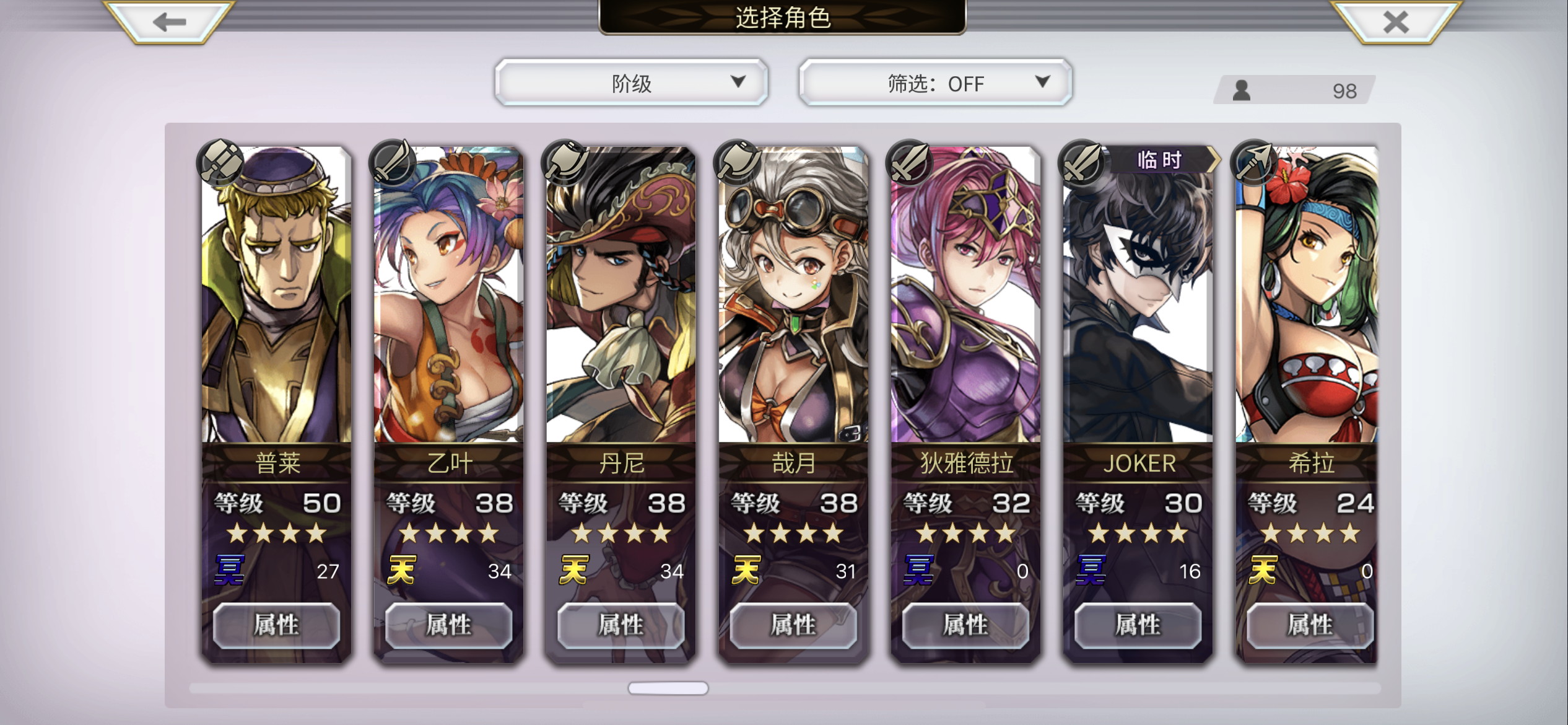Select the 狄雅德拉 character portrait
Screen dimensions: 1568x725
click(965, 294)
